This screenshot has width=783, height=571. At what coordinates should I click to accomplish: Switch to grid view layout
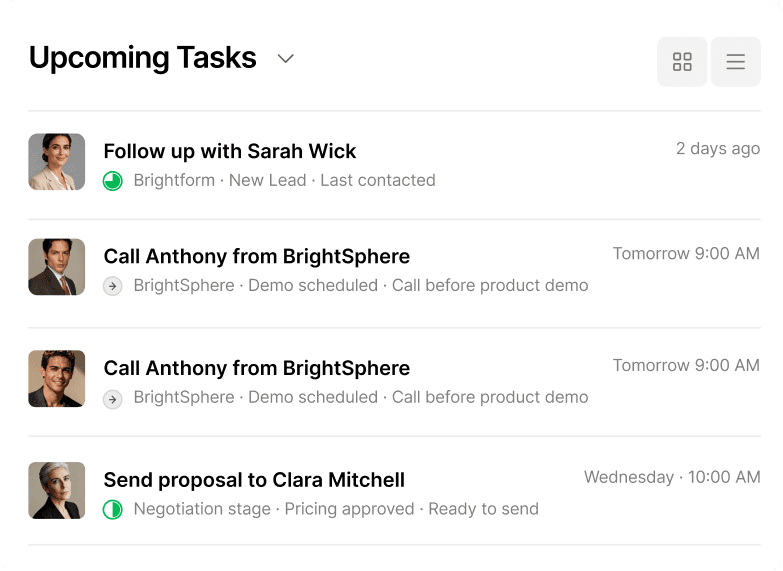[x=682, y=62]
